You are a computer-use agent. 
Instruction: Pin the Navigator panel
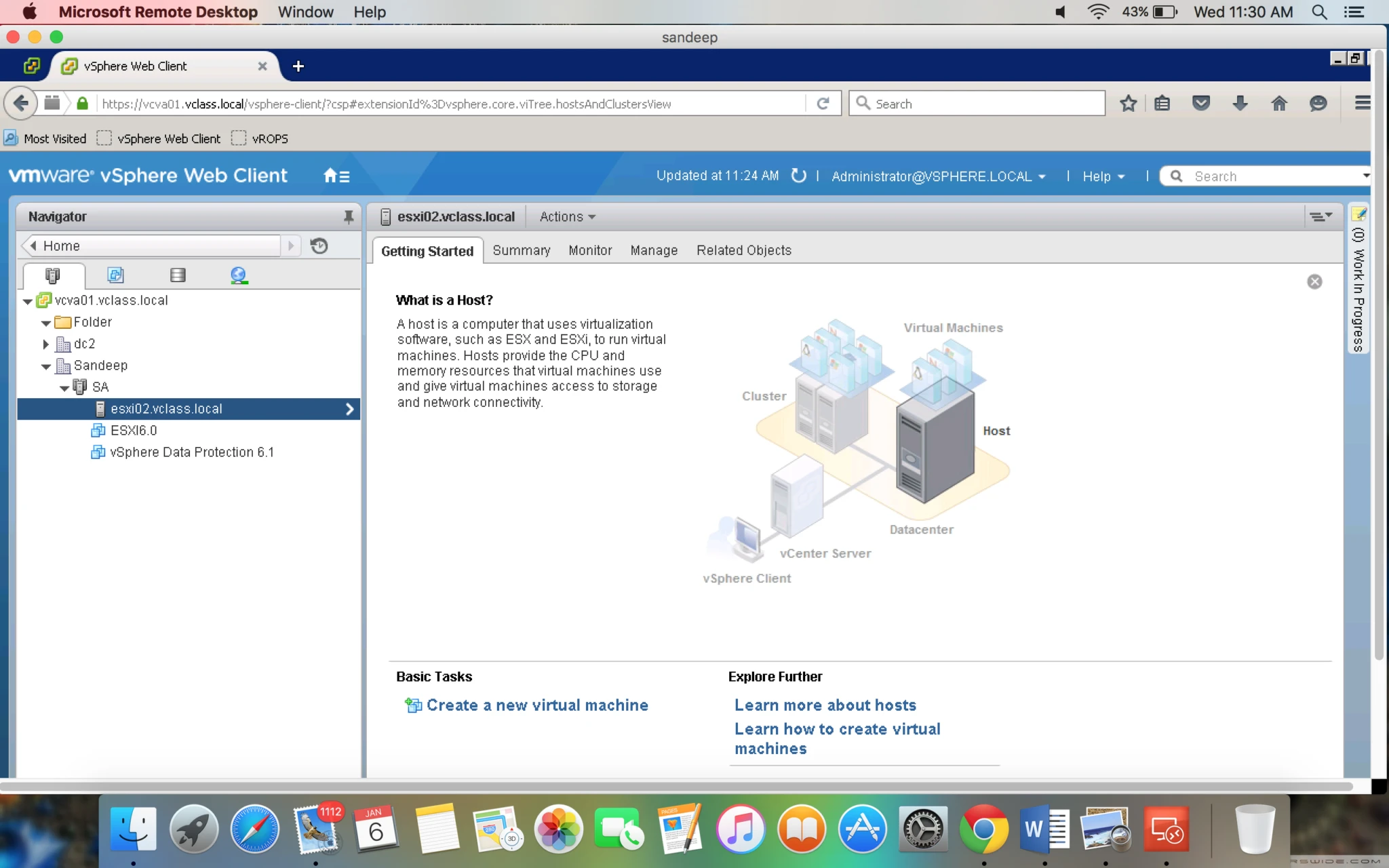[349, 217]
